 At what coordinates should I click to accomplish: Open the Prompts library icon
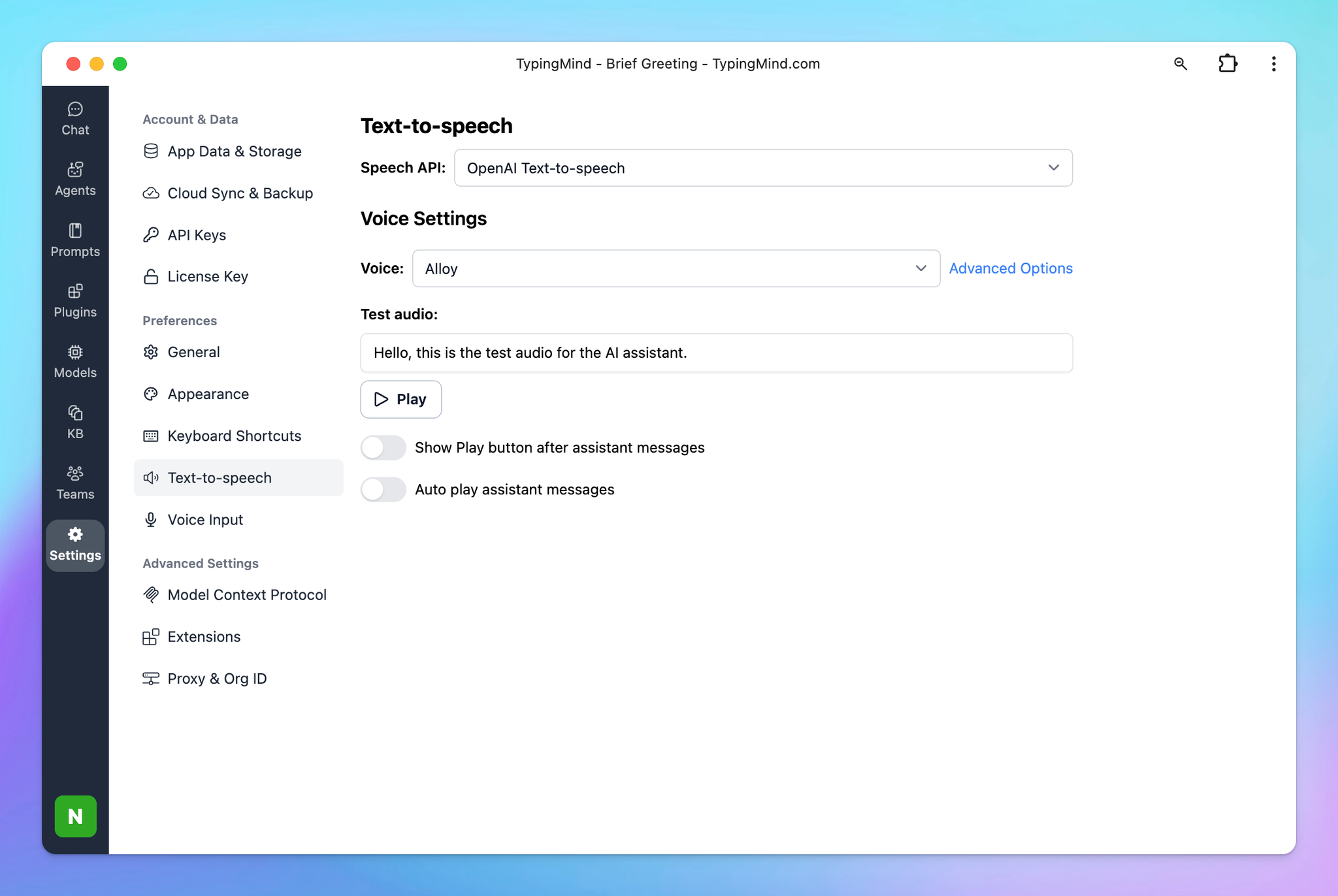[x=75, y=240]
